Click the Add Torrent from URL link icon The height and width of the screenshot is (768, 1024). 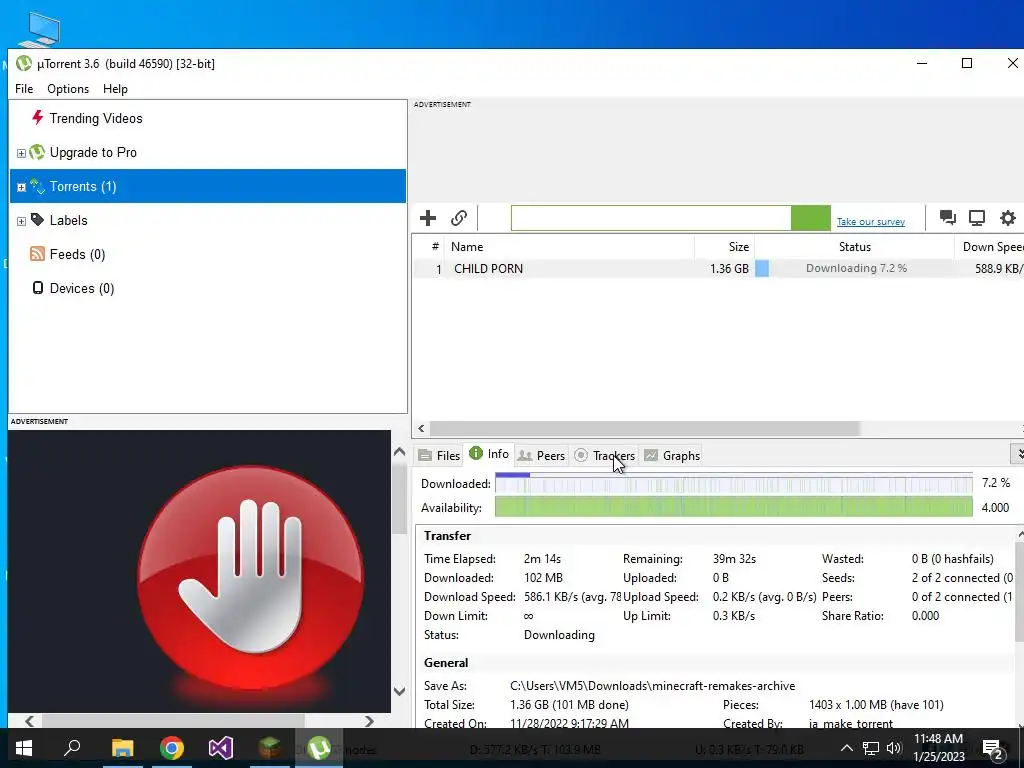459,218
